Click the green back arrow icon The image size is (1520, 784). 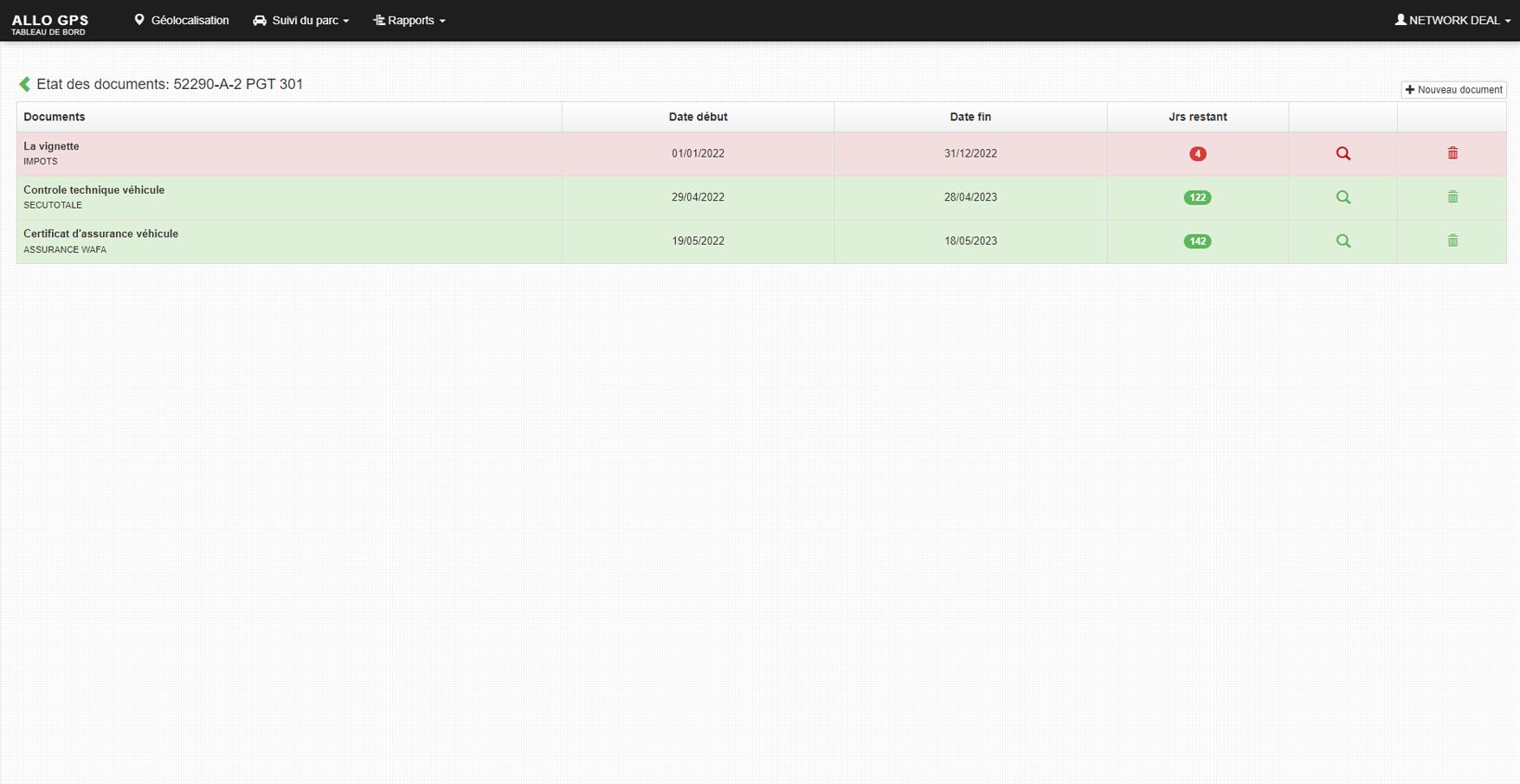click(x=25, y=84)
